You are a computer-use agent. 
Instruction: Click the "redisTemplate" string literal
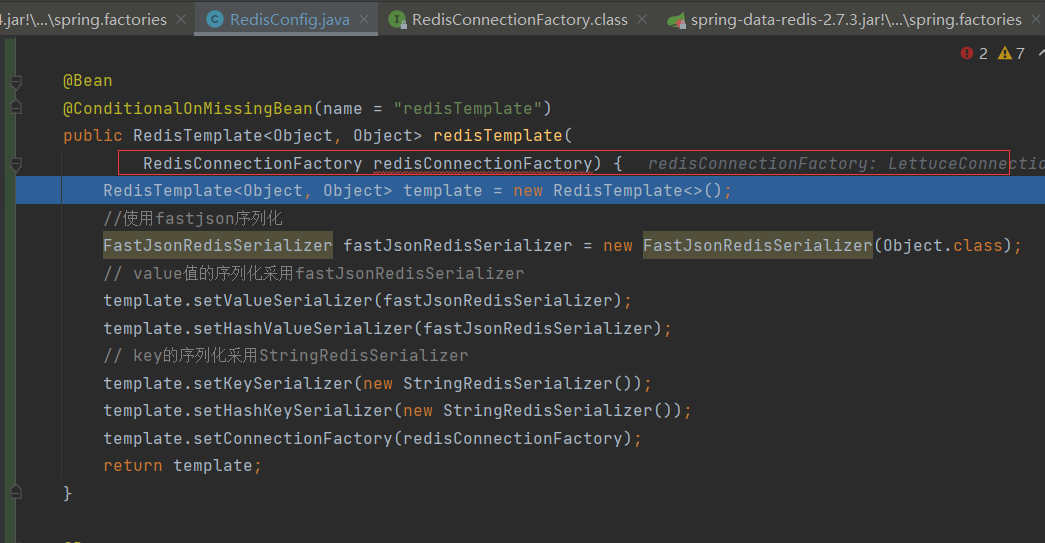pos(467,109)
